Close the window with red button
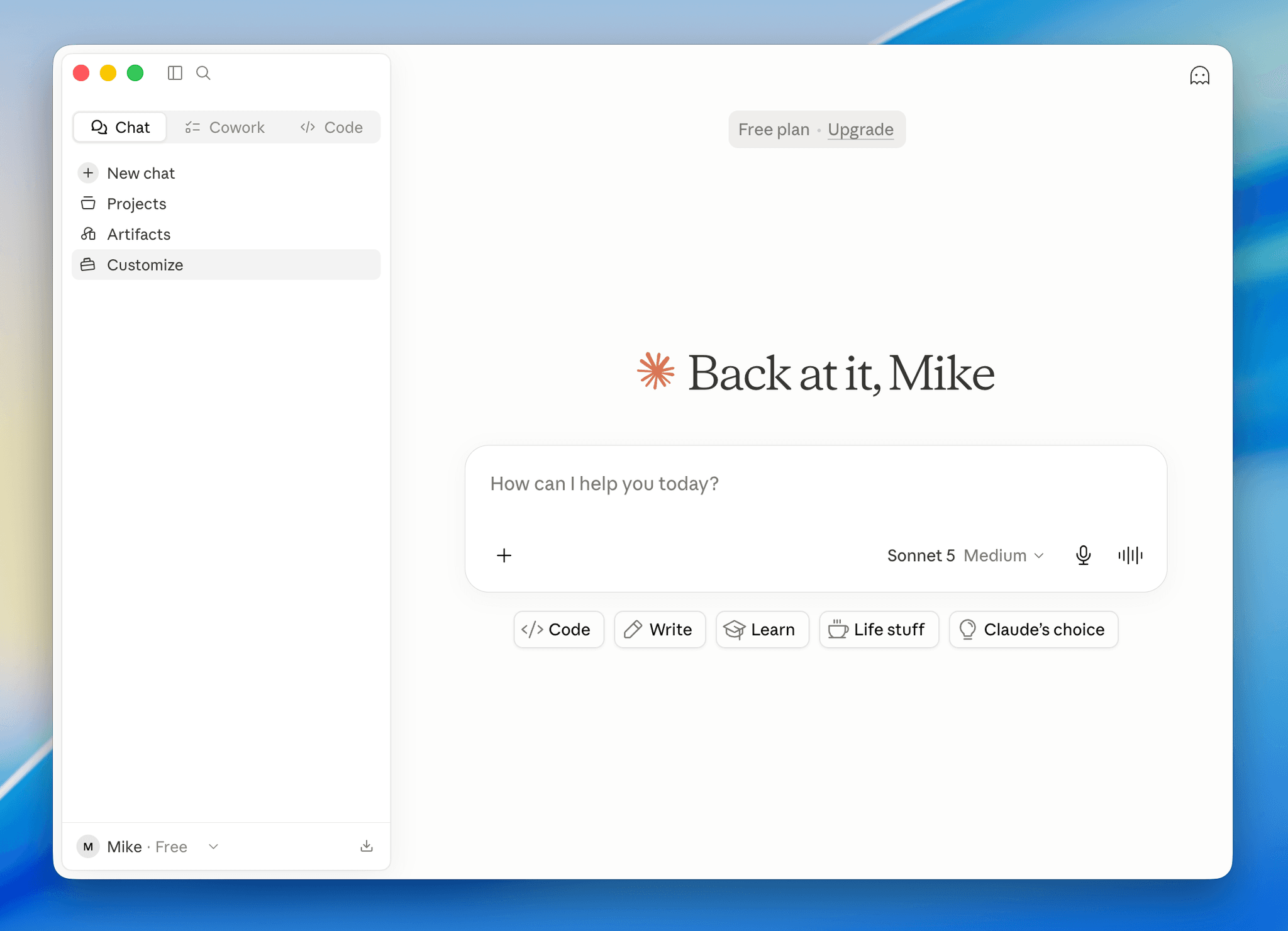 (x=81, y=73)
